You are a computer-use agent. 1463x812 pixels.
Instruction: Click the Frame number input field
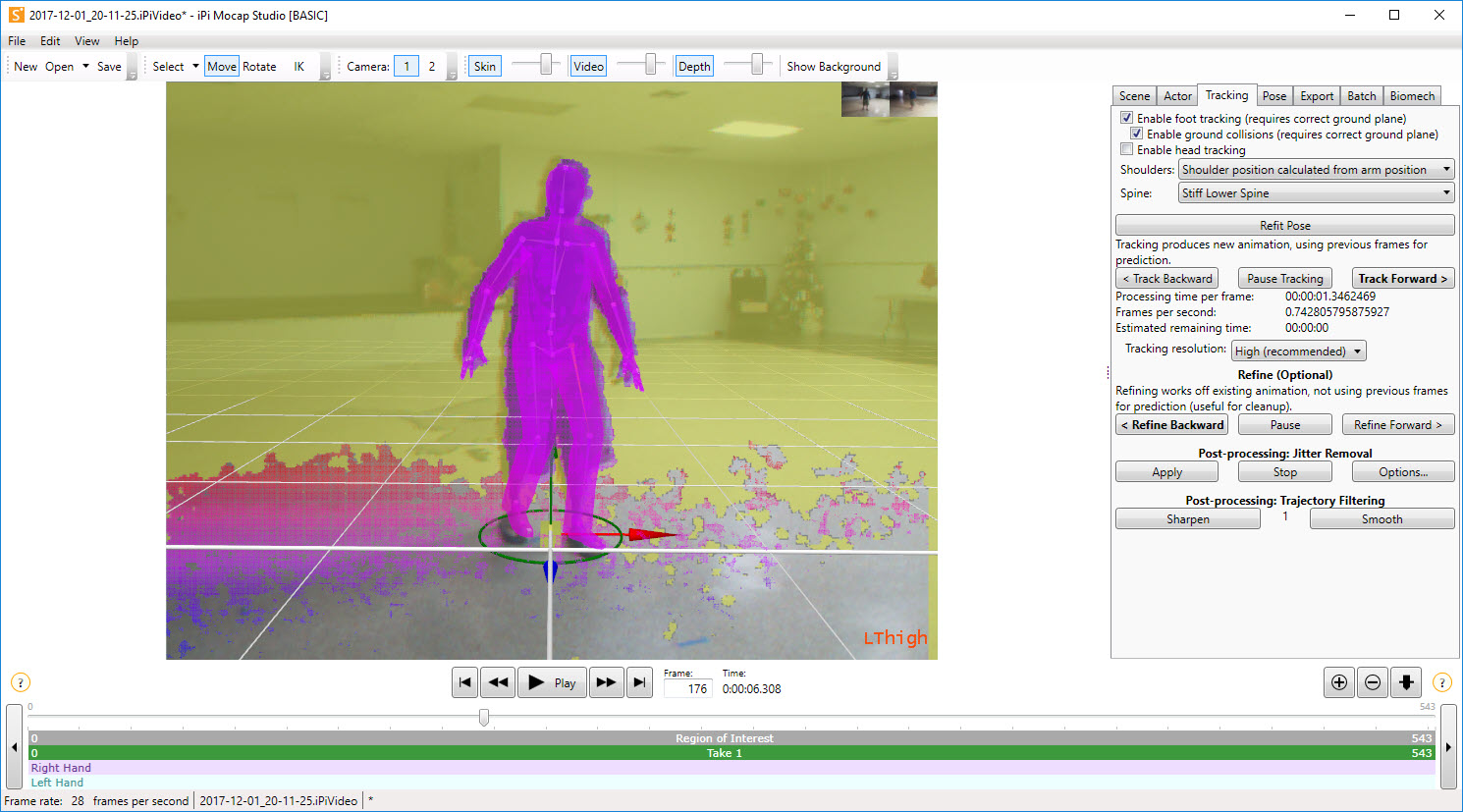pyautogui.click(x=687, y=688)
